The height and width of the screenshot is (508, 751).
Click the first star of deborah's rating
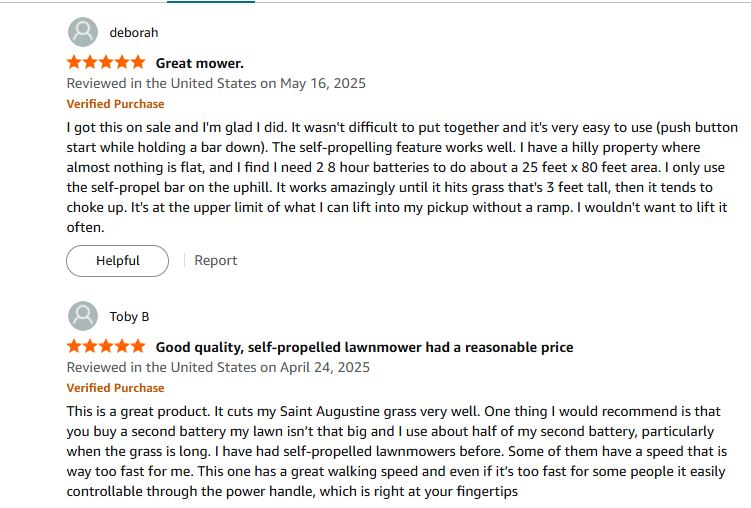(x=74, y=62)
